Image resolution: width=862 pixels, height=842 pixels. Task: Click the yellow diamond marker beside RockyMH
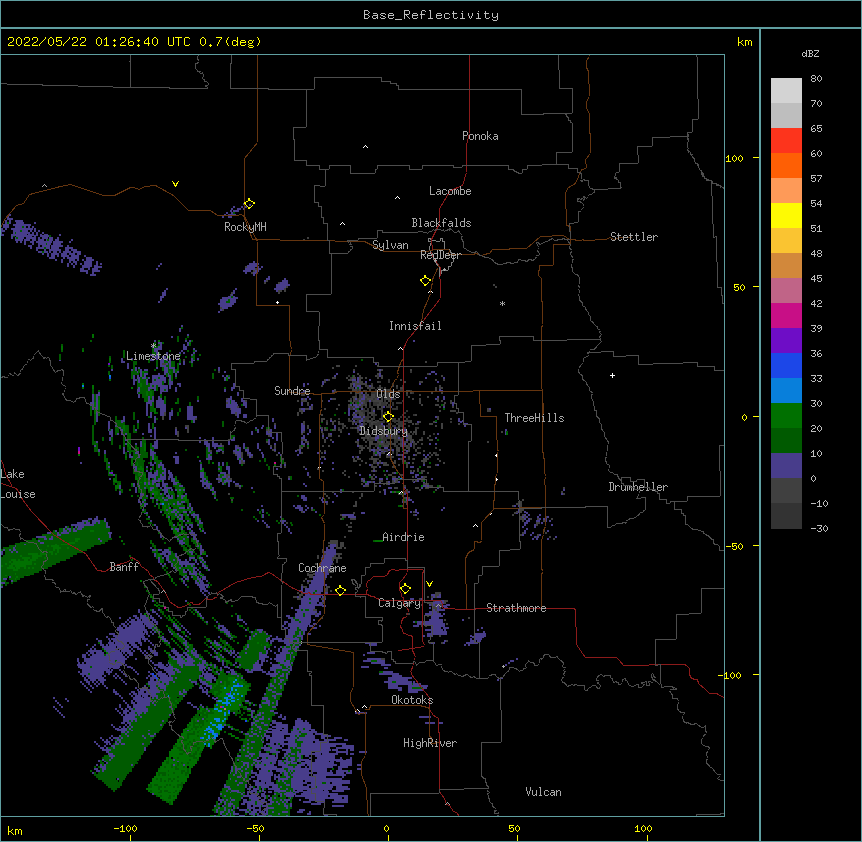point(249,204)
